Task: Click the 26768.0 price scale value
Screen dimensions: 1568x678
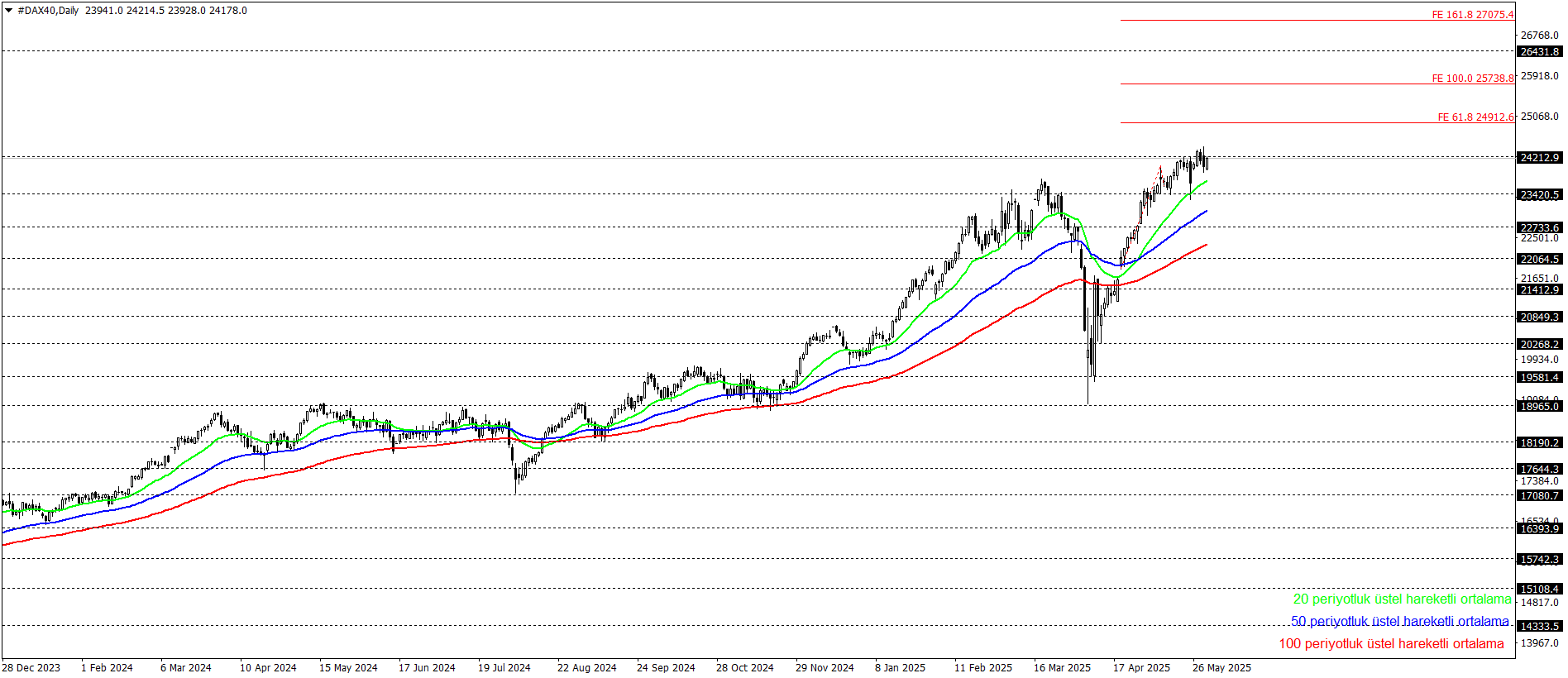Action: click(1540, 35)
